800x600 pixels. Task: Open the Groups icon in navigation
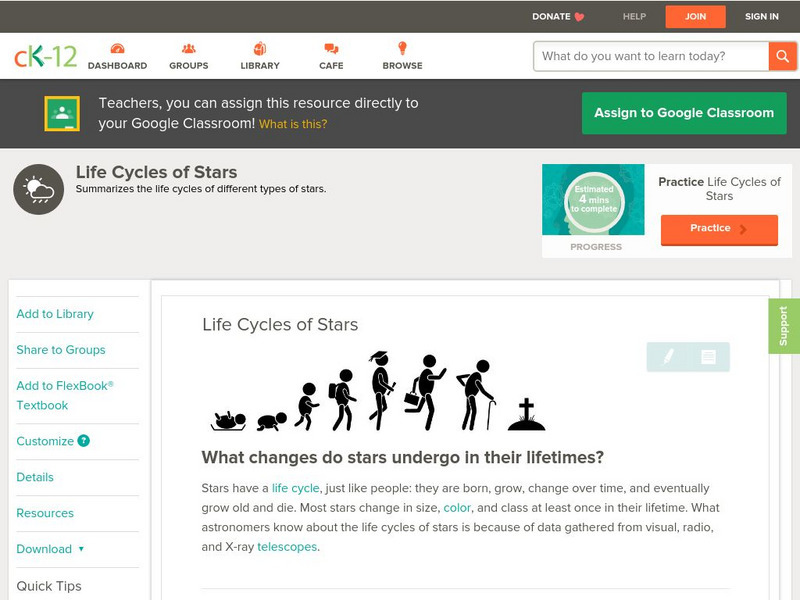[188, 49]
